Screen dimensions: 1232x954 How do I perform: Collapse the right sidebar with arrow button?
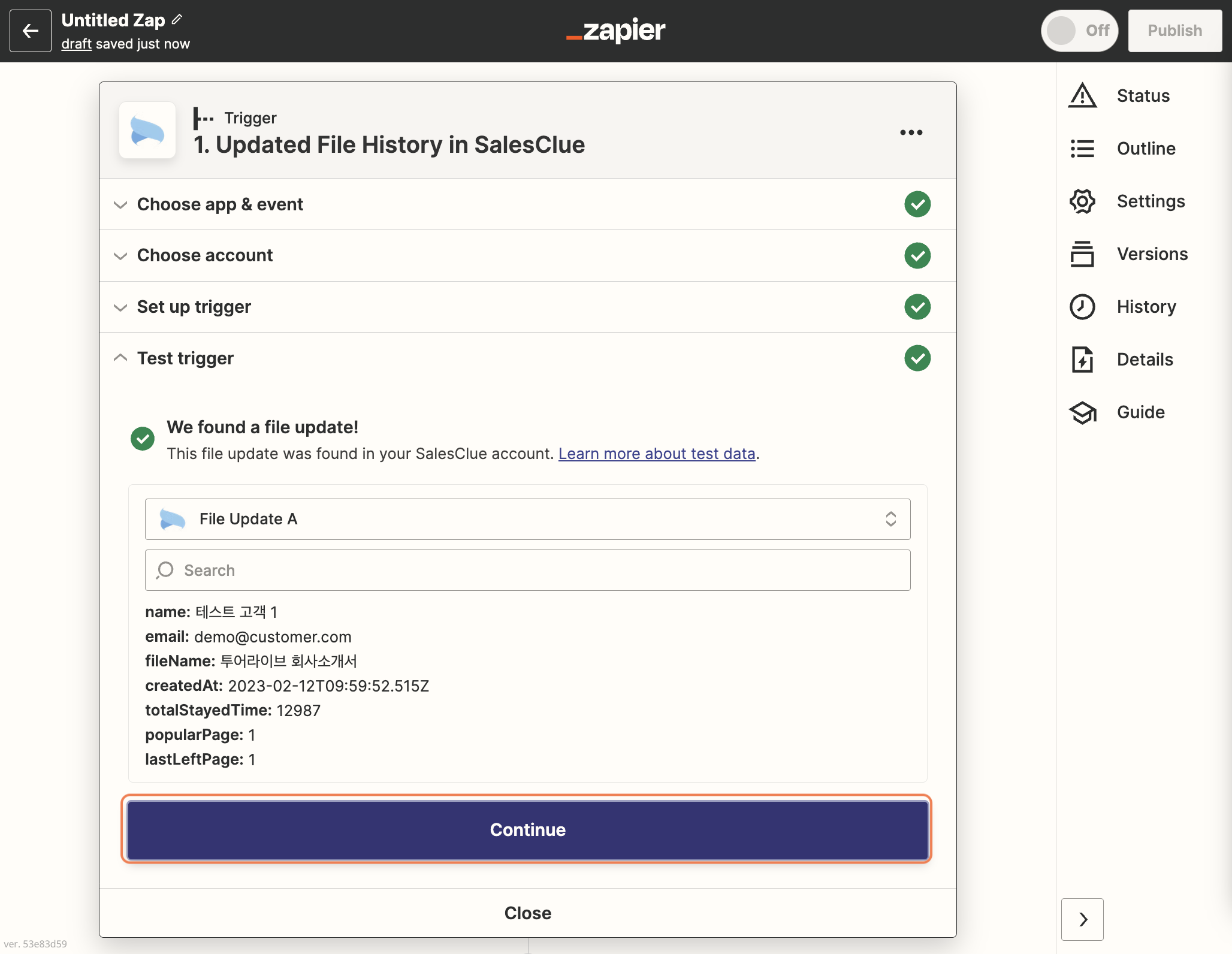(x=1082, y=919)
